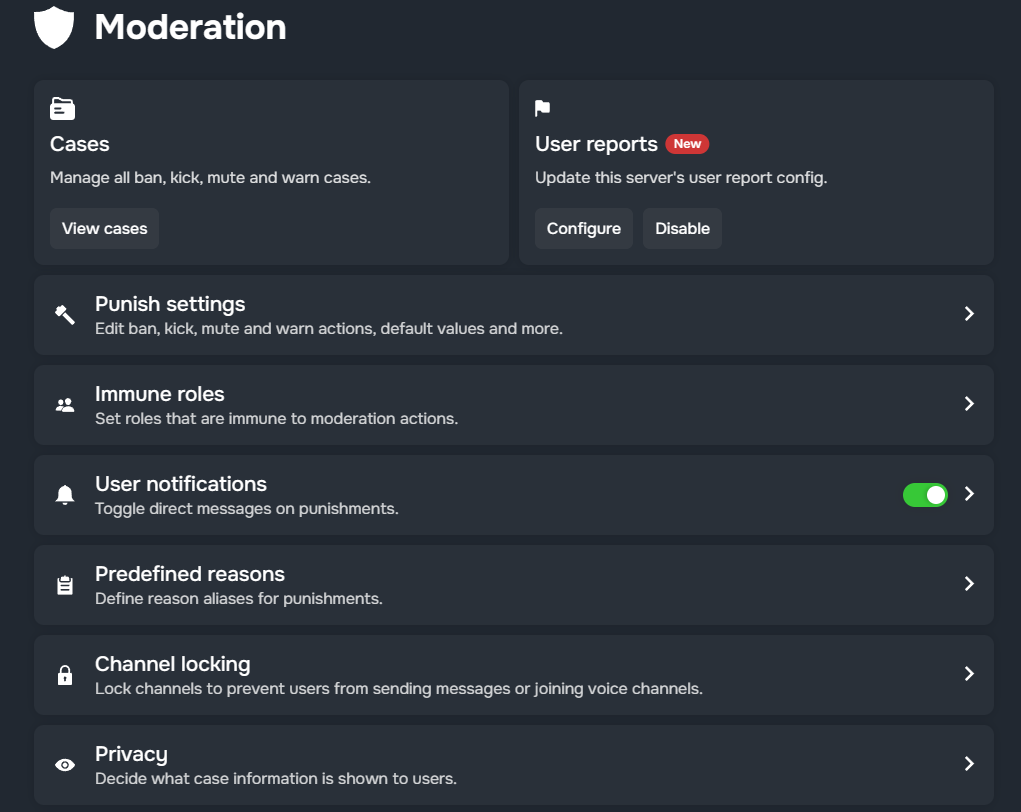Image resolution: width=1021 pixels, height=812 pixels.
Task: Open the Privacy row chevron
Action: [969, 764]
